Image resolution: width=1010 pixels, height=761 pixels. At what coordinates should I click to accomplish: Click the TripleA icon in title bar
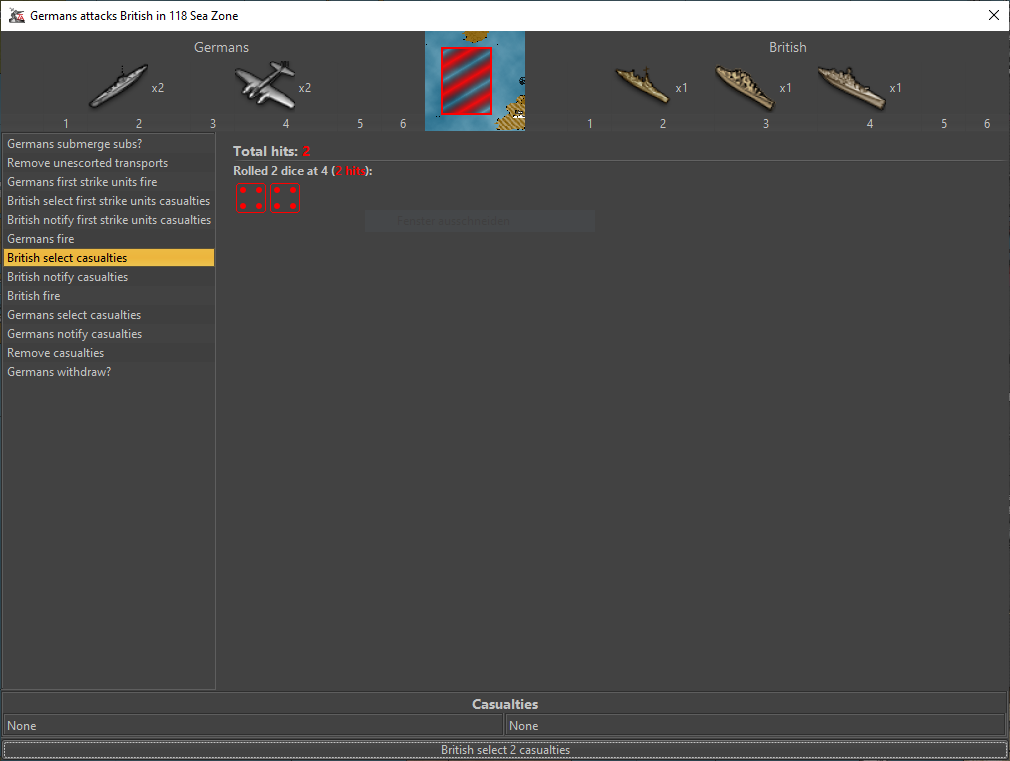[16, 16]
